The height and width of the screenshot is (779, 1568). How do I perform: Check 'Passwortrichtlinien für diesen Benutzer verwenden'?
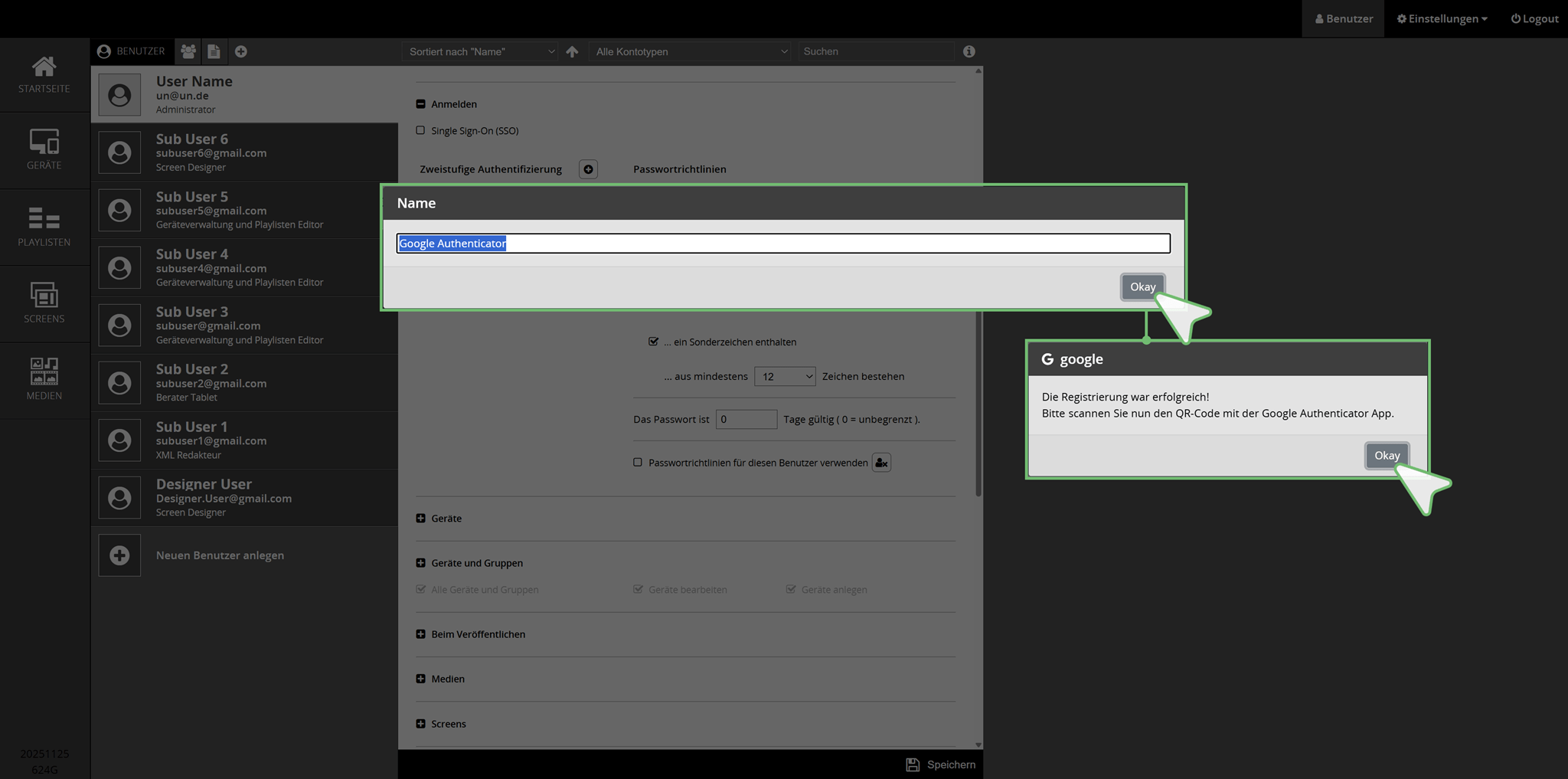pos(638,462)
